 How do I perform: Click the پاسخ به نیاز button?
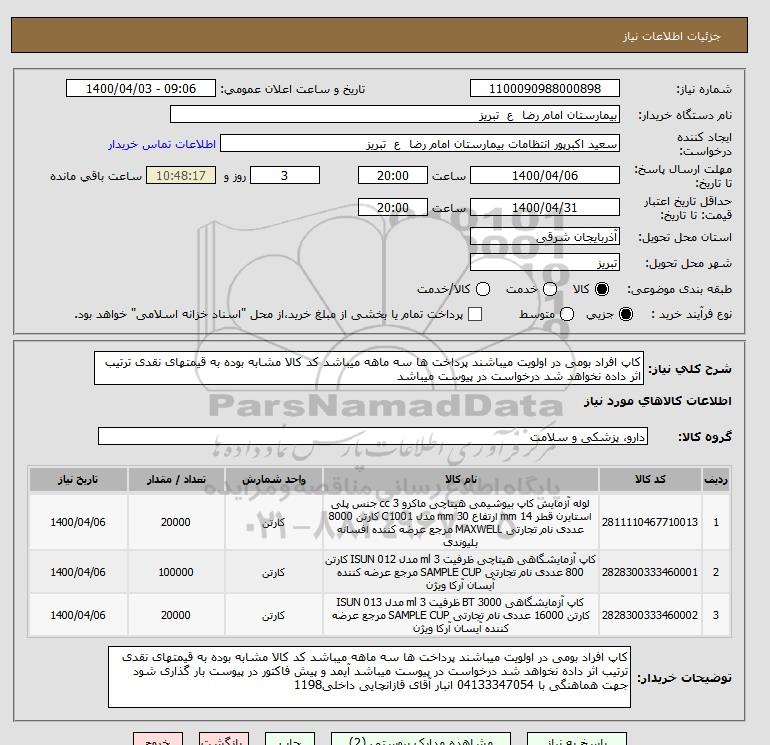coord(577,739)
